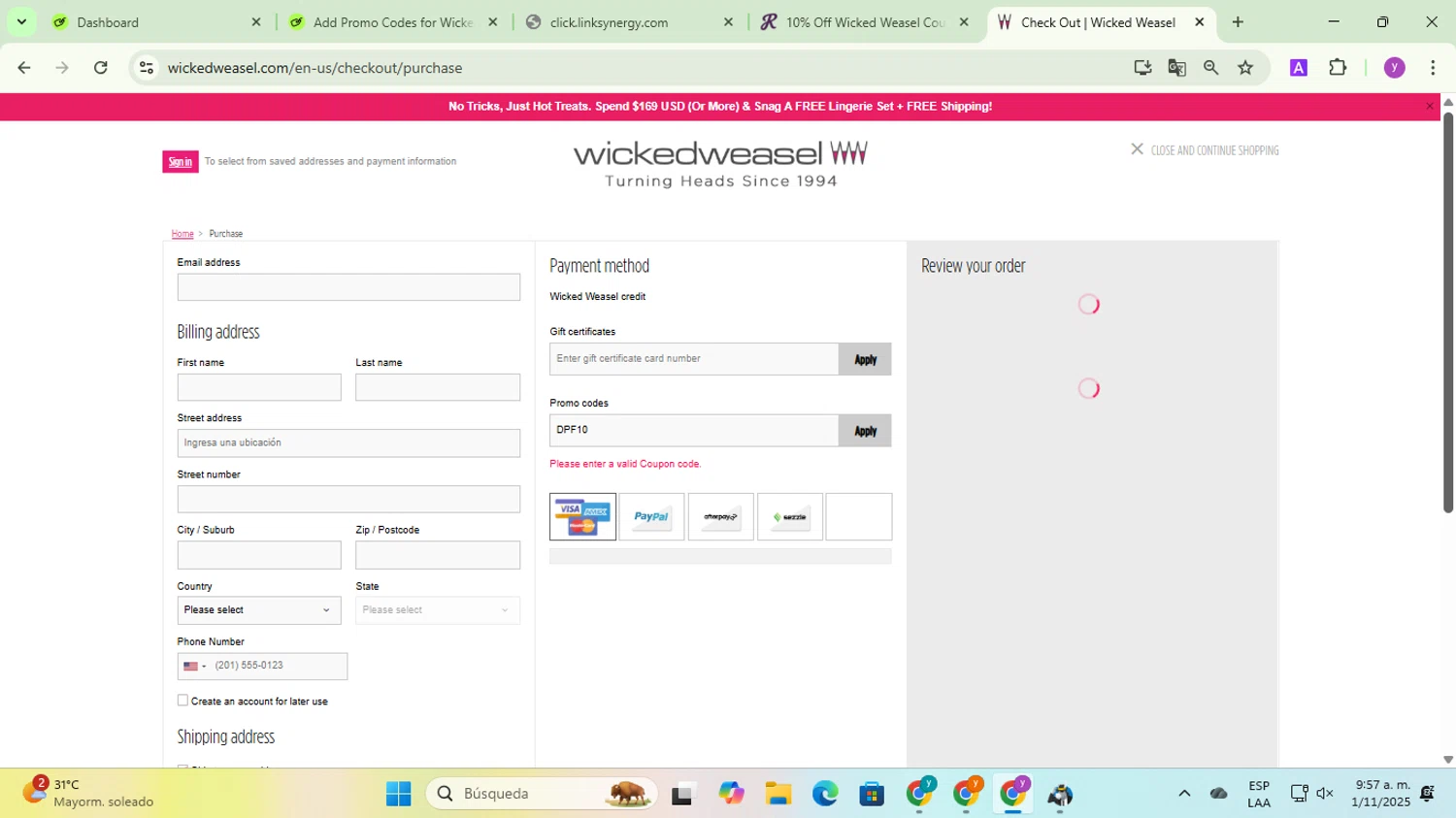Show hidden system tray icons

[x=1184, y=794]
